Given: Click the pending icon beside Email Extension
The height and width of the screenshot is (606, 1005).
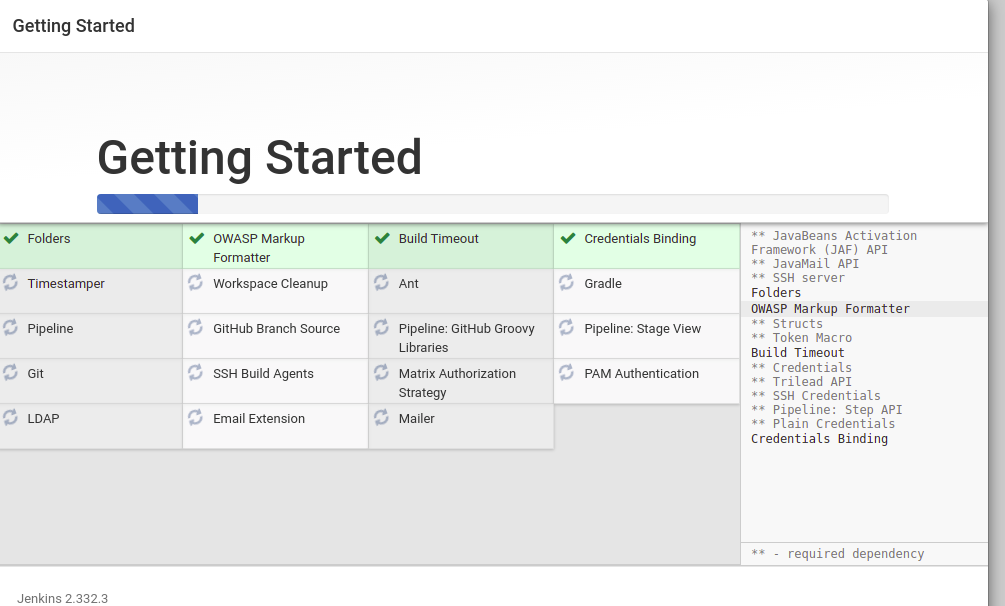Looking at the screenshot, I should pos(195,417).
